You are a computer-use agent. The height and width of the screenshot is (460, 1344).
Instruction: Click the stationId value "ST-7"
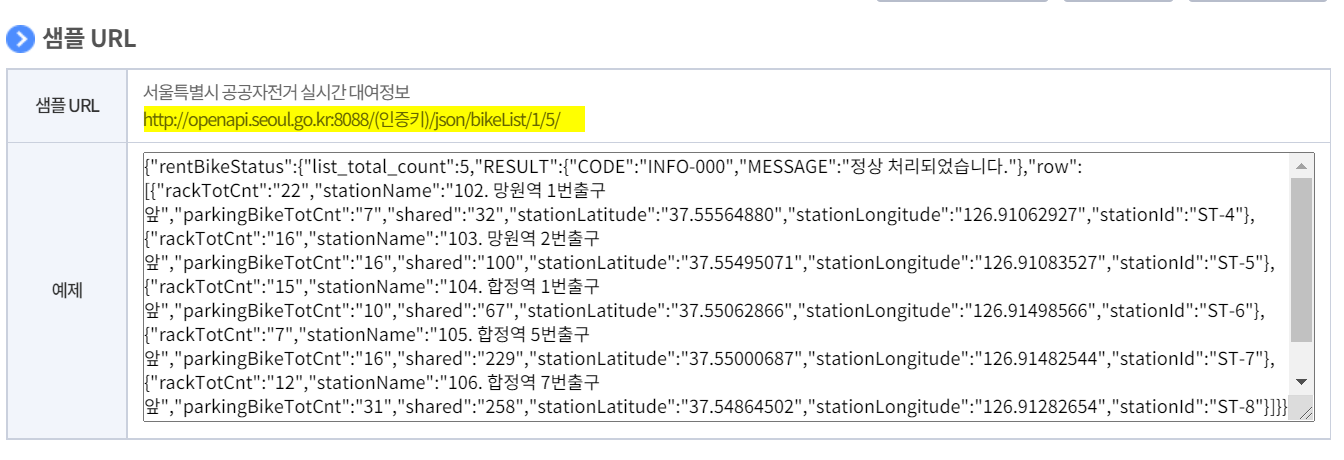pyautogui.click(x=1233, y=358)
